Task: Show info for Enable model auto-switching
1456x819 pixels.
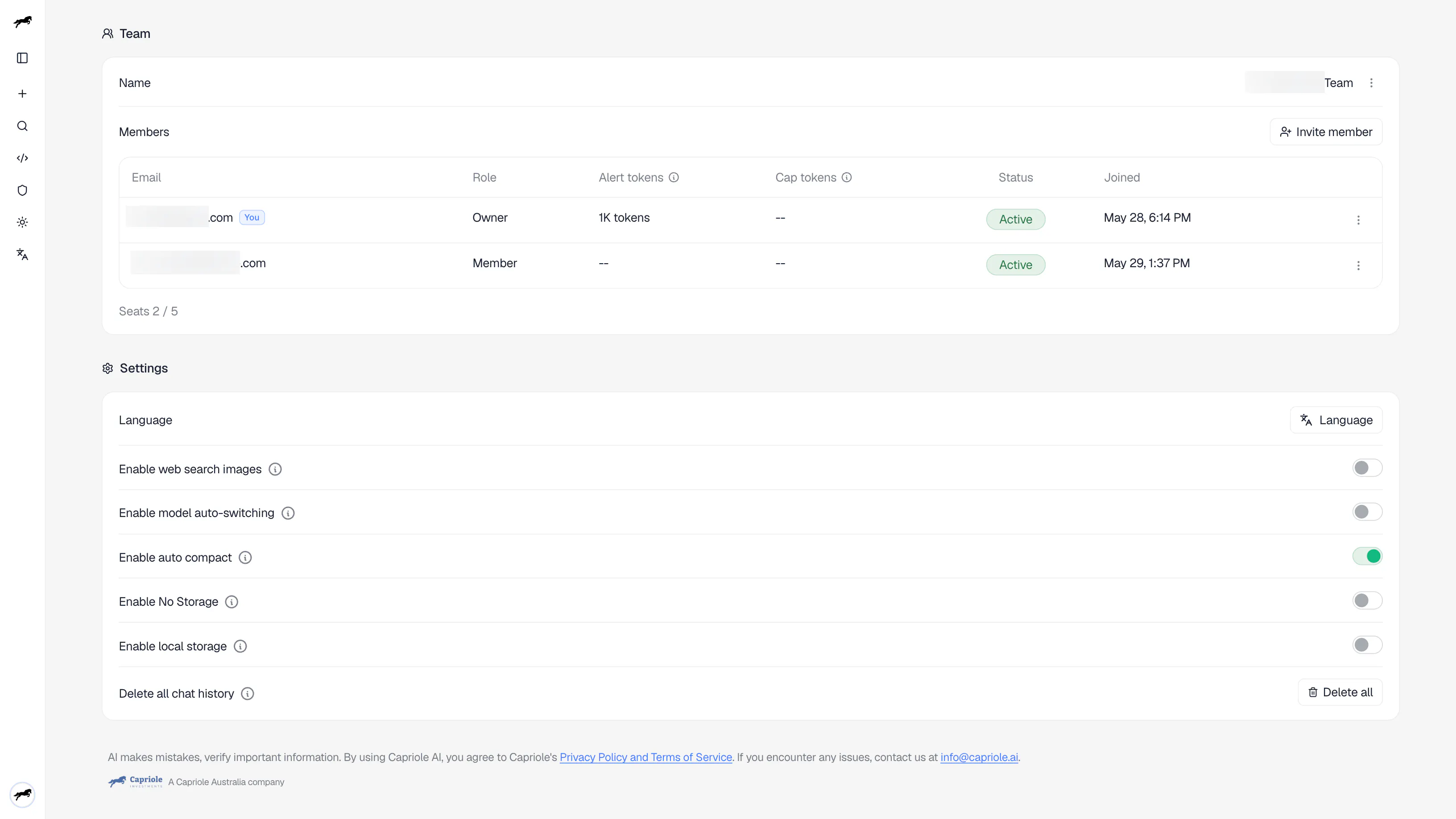Action: [x=288, y=513]
